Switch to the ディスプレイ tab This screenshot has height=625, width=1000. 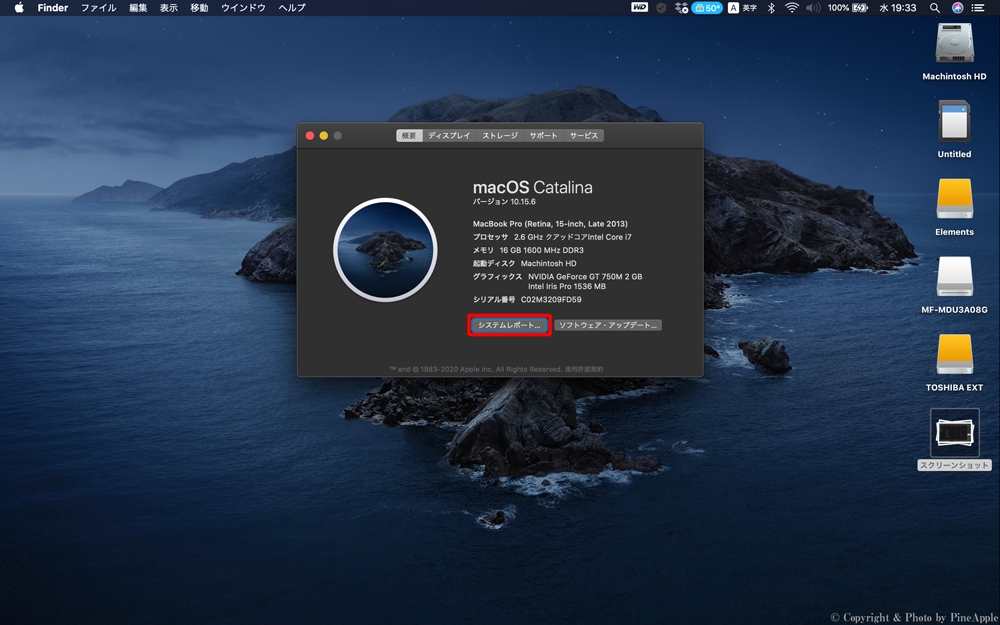click(x=449, y=136)
